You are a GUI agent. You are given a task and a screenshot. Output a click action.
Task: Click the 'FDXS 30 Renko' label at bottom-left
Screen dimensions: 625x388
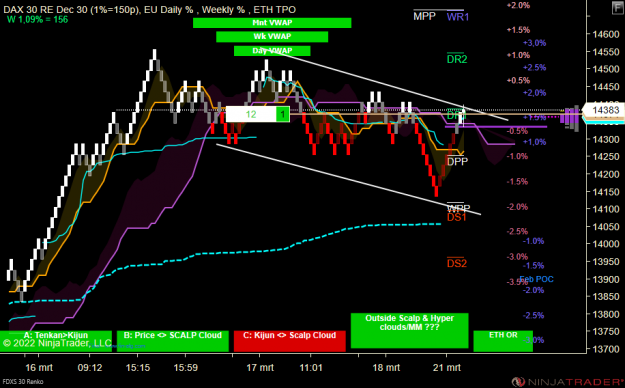tap(22, 382)
